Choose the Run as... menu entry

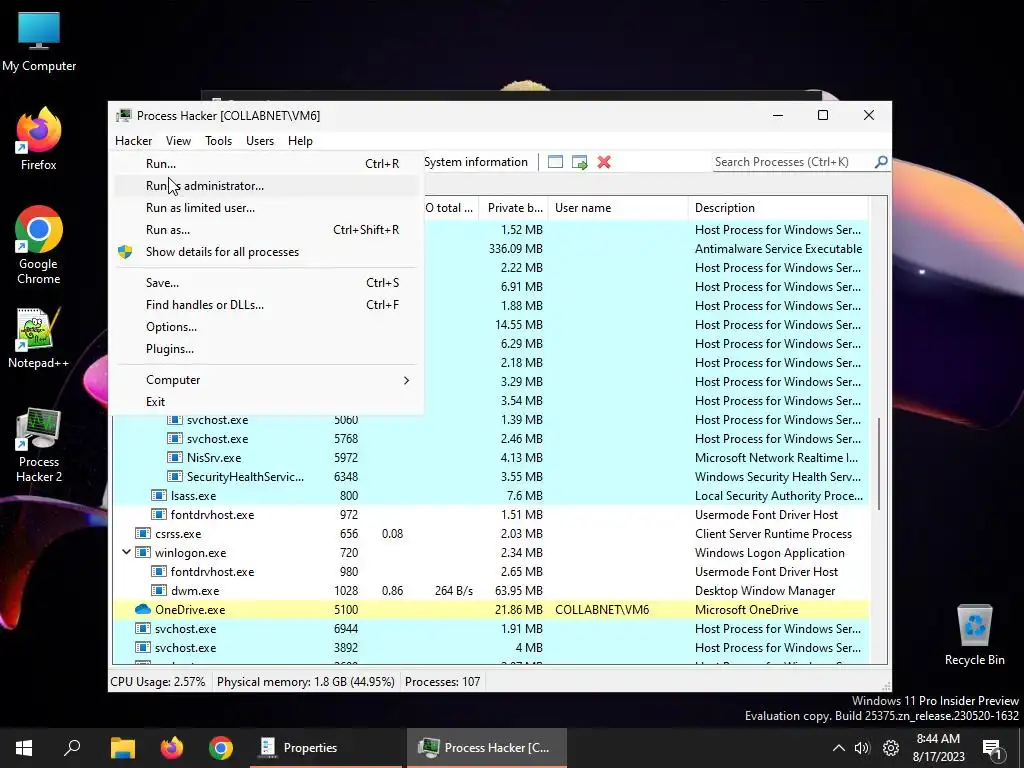coord(266,230)
